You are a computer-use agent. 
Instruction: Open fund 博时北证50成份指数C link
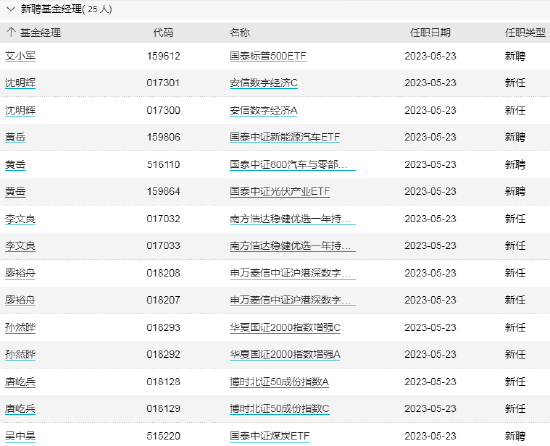coord(280,409)
